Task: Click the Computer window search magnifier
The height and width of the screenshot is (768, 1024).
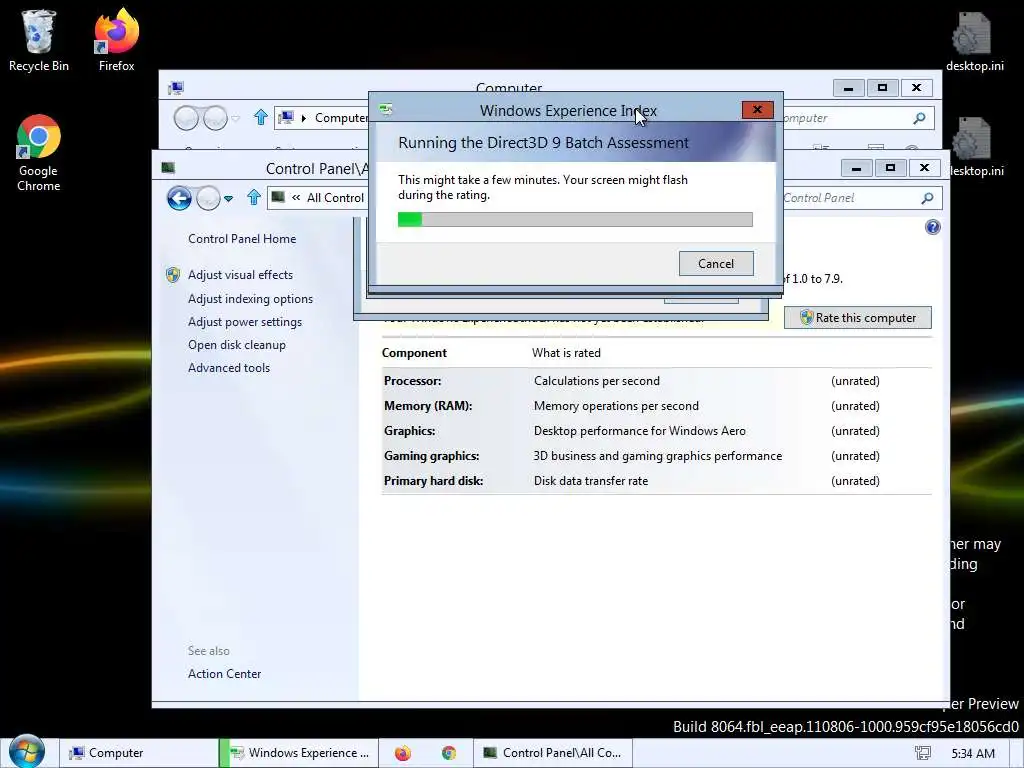Action: (919, 118)
